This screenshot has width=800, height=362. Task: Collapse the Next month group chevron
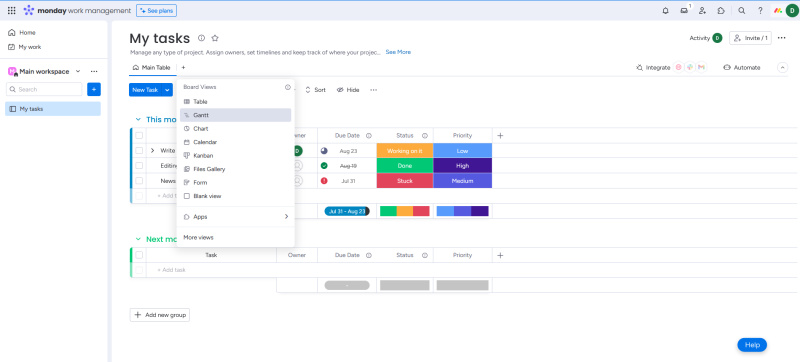coord(138,239)
